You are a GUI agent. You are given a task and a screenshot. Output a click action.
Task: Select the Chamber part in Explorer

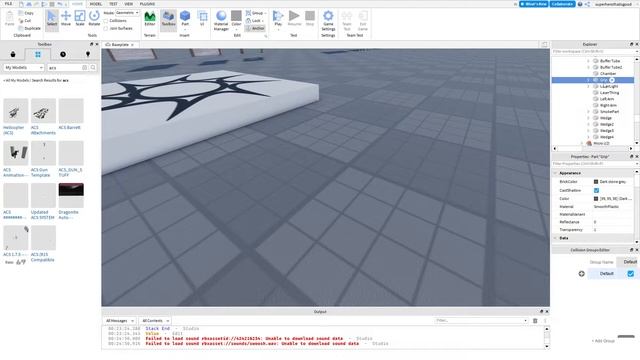click(608, 73)
